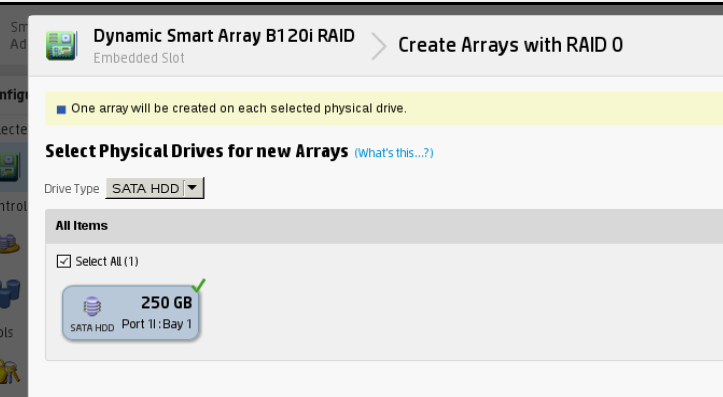Toggle the Select All (1) checkbox
The image size is (723, 397).
click(x=64, y=261)
